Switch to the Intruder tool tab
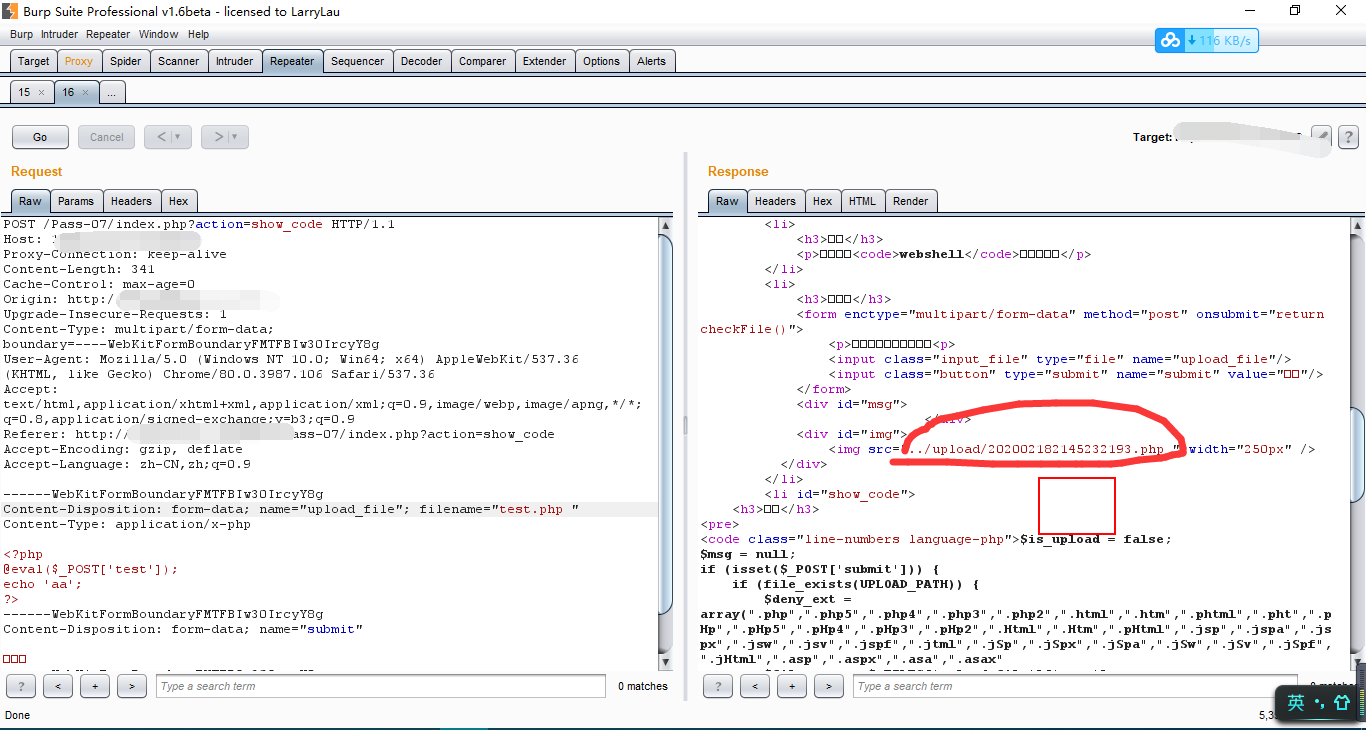The height and width of the screenshot is (730, 1366). click(235, 61)
